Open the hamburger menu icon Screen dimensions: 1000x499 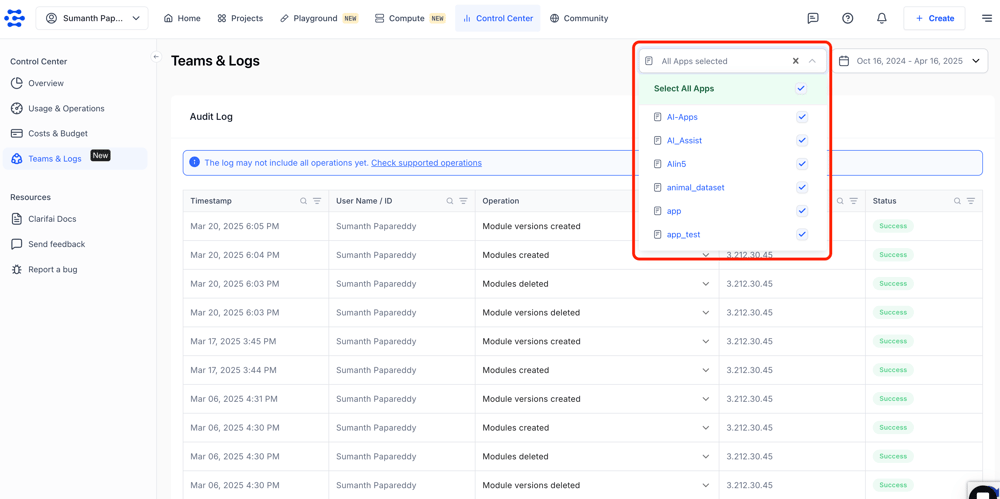986,18
